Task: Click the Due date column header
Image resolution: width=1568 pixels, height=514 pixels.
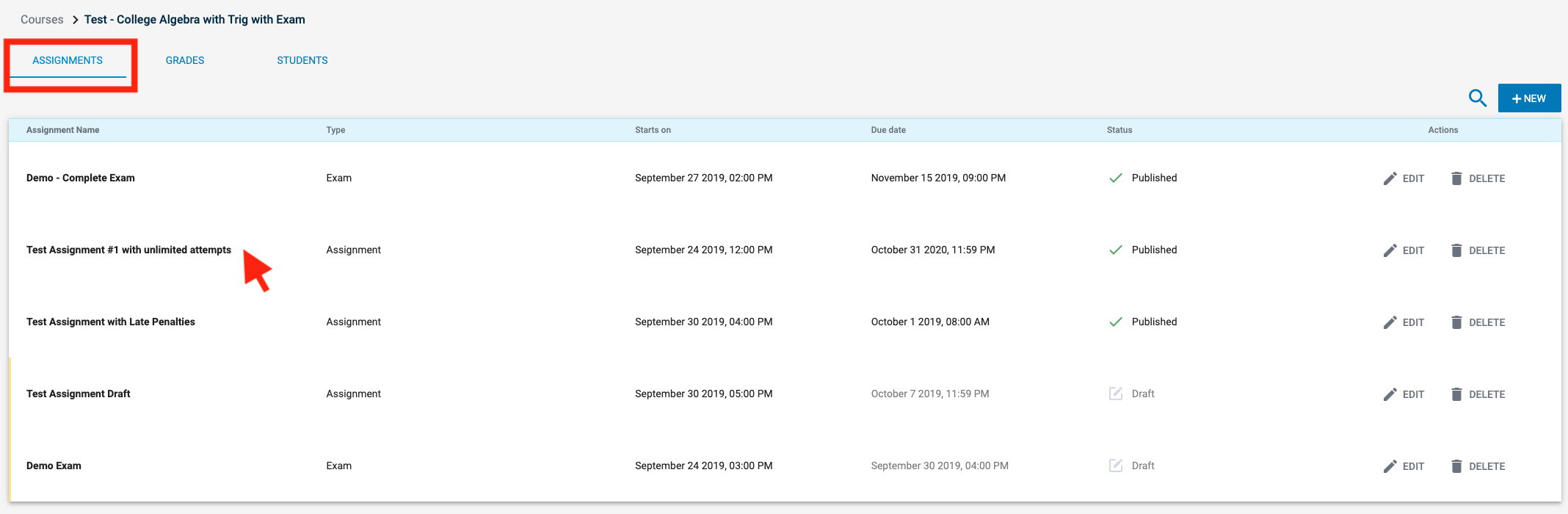Action: (x=888, y=130)
